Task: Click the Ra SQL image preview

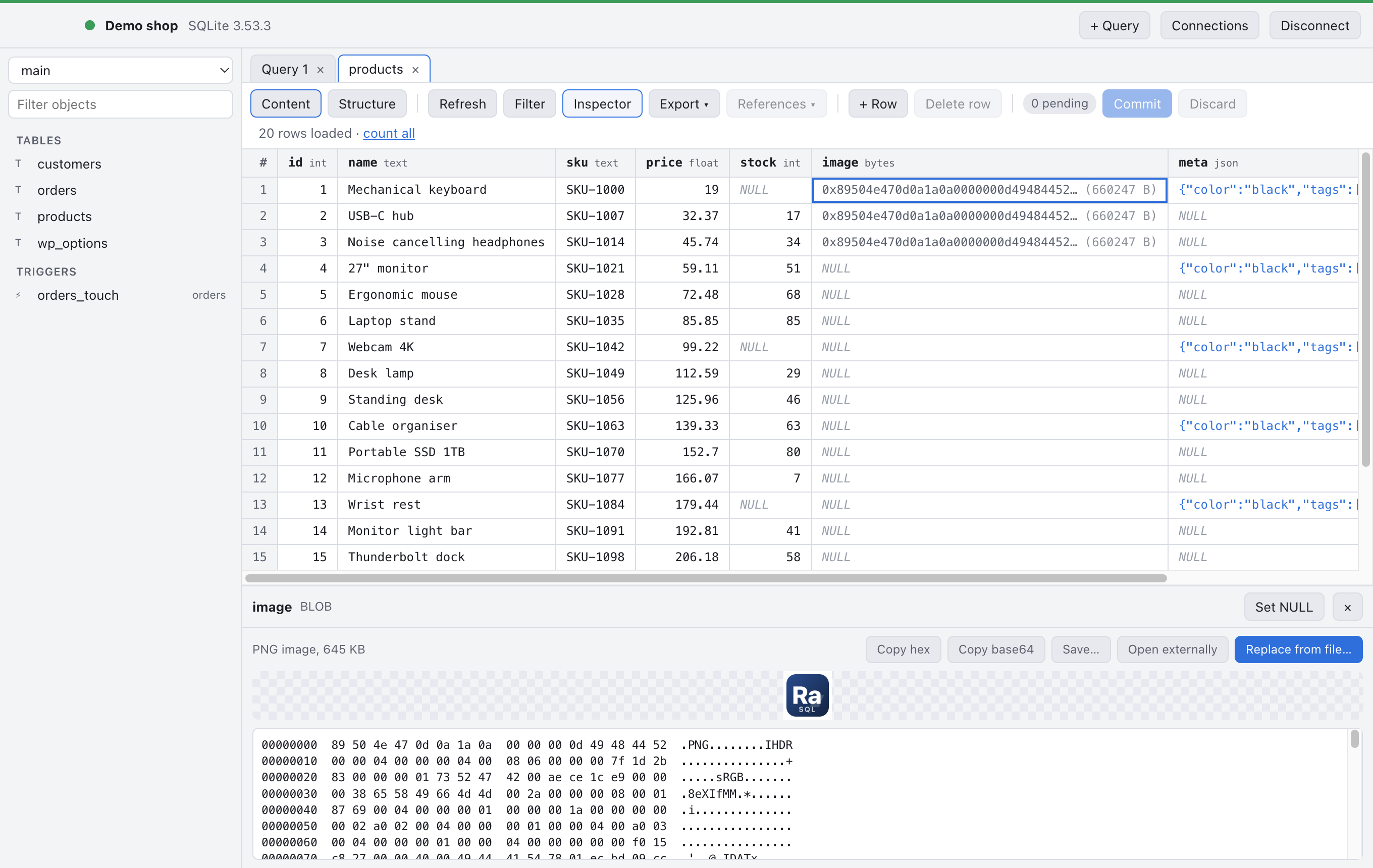Action: point(807,695)
